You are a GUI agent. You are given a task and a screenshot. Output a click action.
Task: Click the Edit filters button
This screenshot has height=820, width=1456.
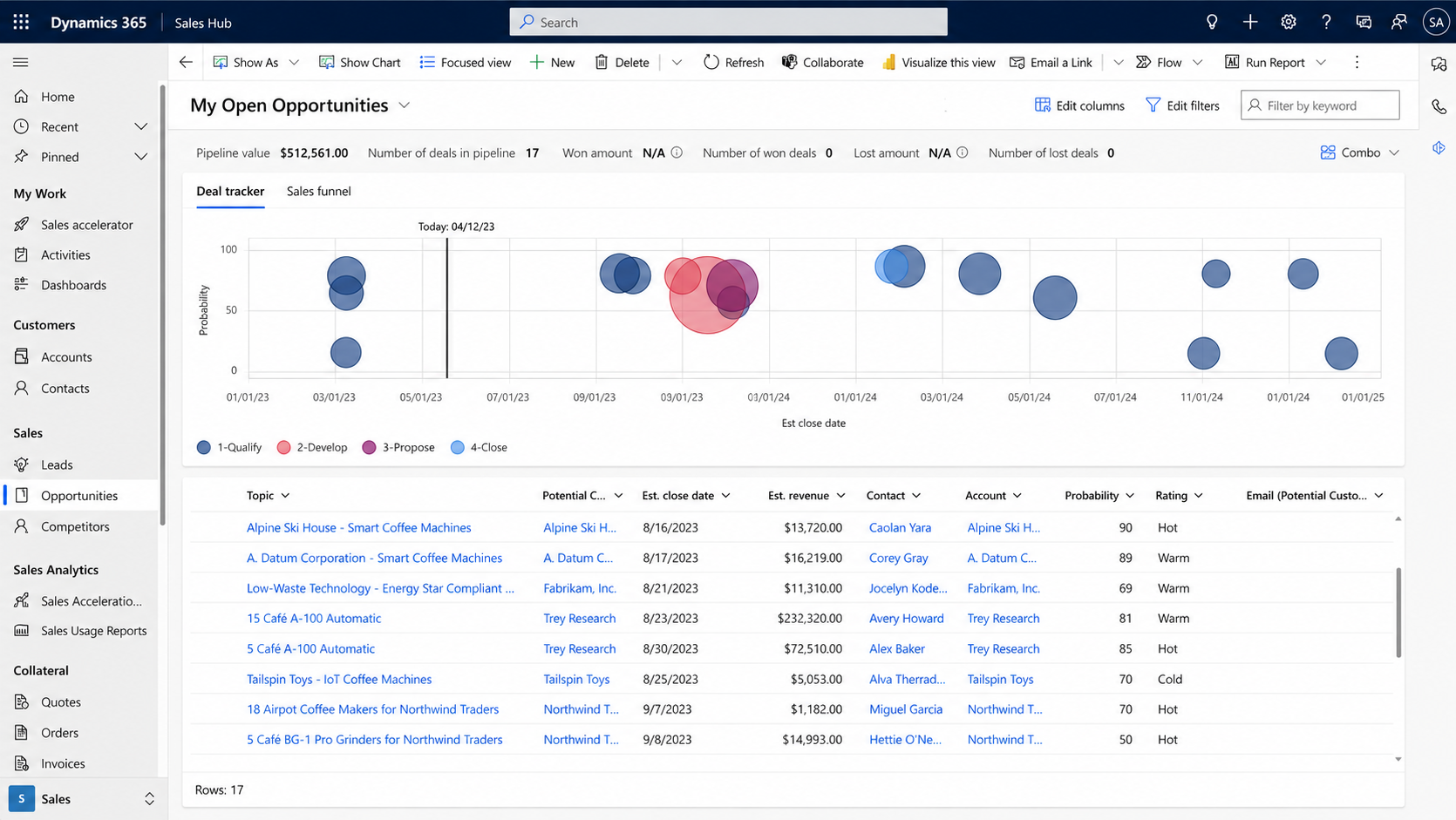pos(1182,105)
